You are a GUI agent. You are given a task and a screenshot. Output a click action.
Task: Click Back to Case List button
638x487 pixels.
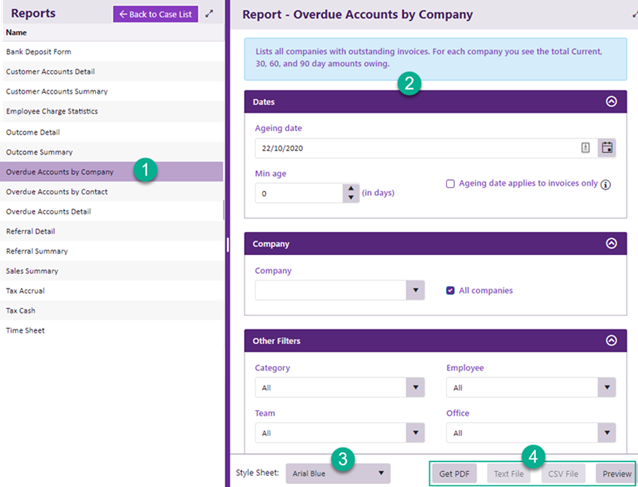point(155,14)
